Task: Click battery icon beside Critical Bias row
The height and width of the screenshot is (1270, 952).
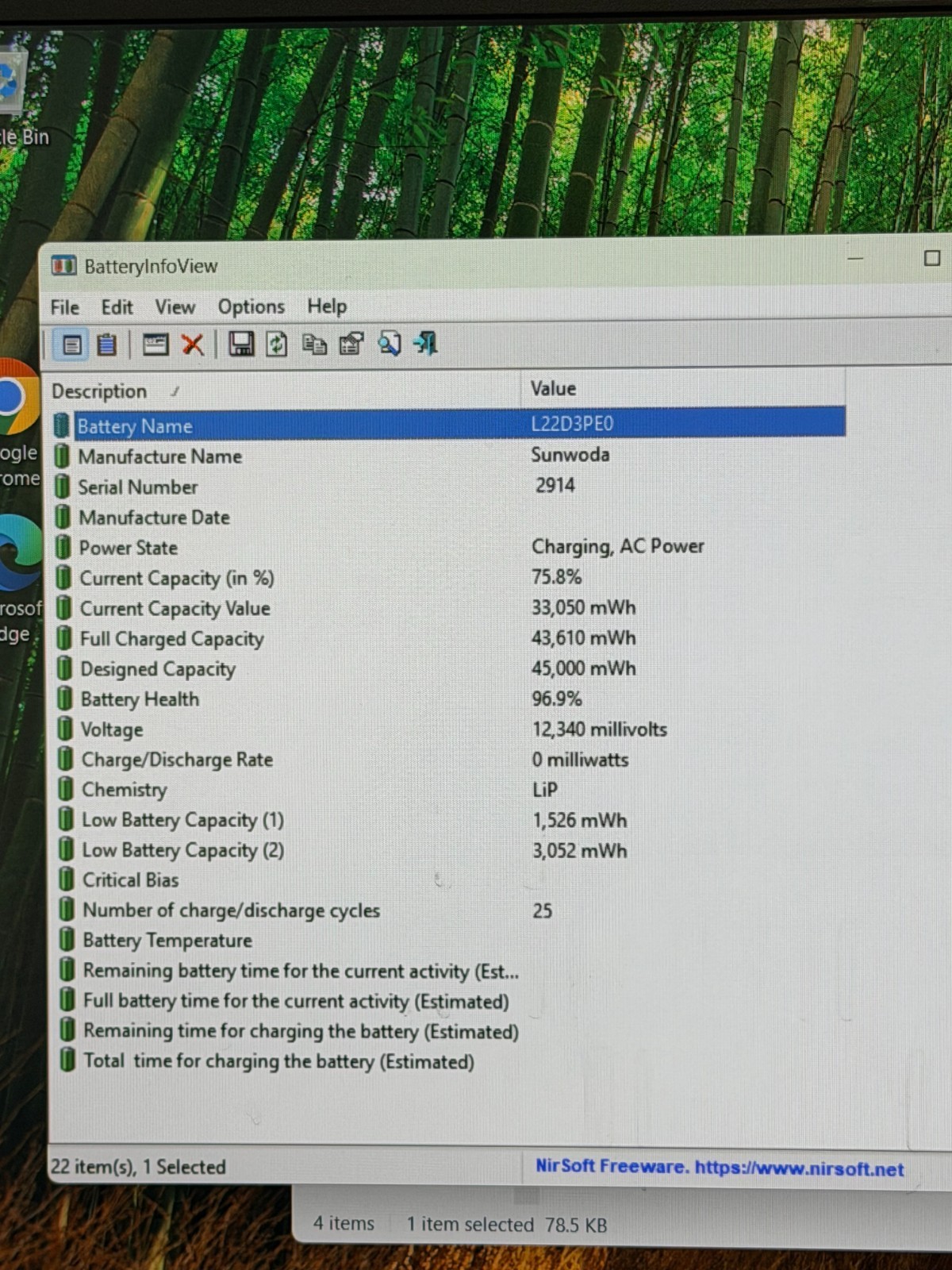Action: (67, 879)
